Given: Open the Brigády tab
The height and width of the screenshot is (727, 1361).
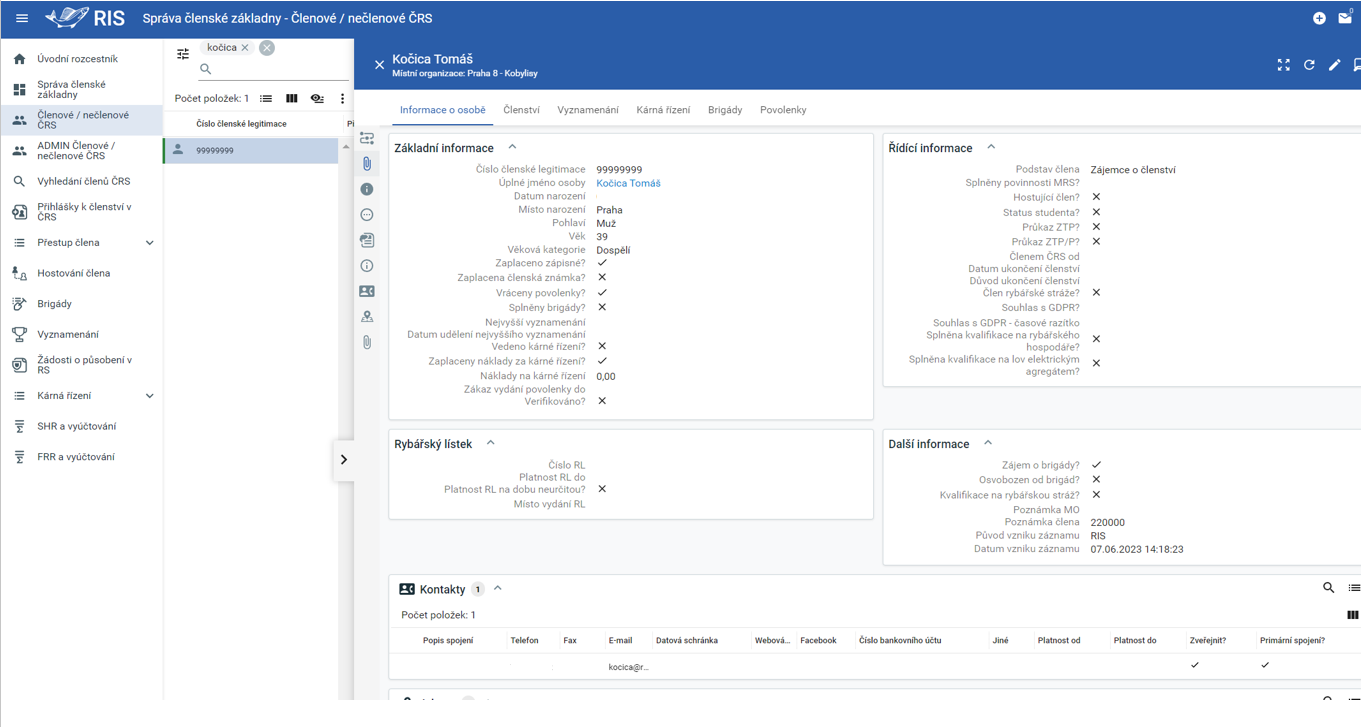Looking at the screenshot, I should [x=725, y=110].
